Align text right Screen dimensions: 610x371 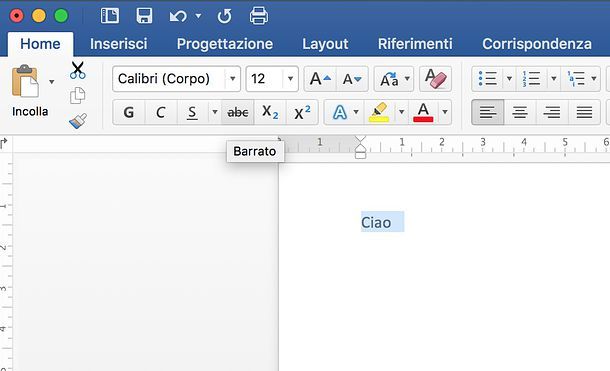tap(552, 112)
